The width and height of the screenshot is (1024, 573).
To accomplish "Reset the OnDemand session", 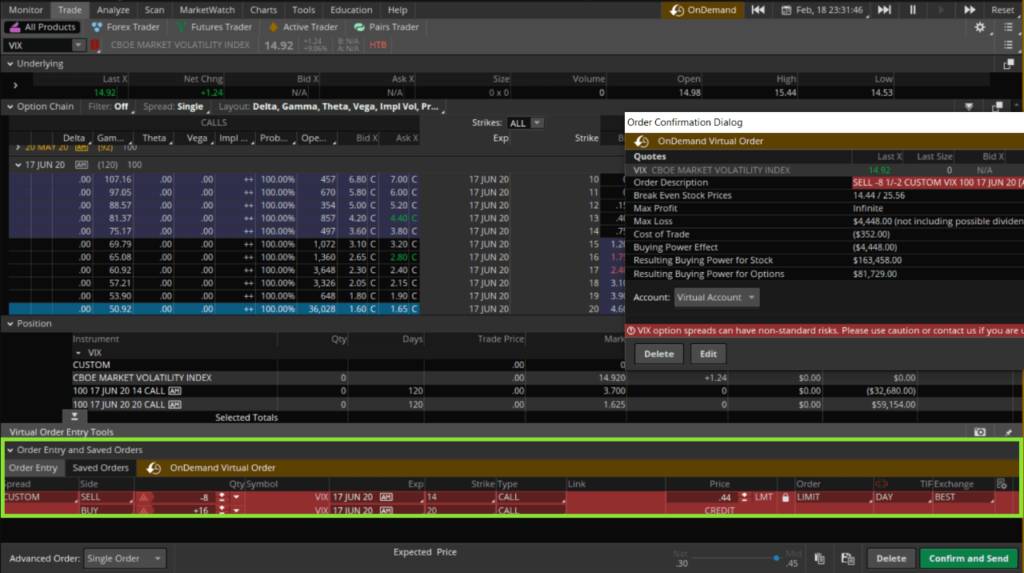I will pyautogui.click(x=1002, y=10).
